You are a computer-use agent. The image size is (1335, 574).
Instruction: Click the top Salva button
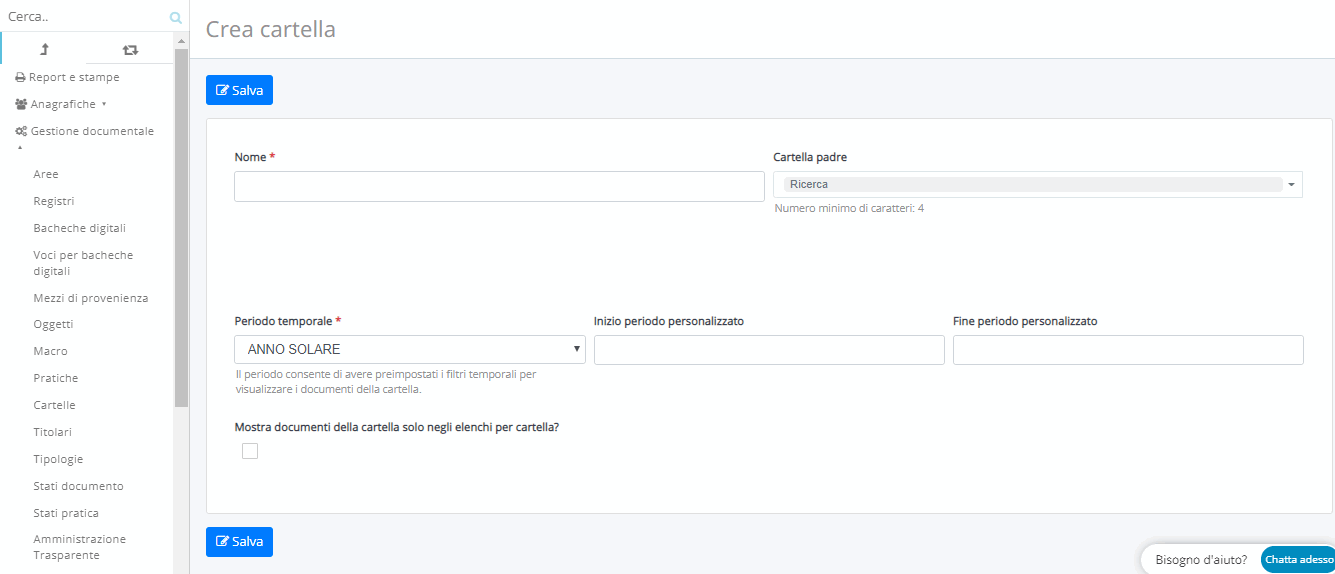pyautogui.click(x=239, y=90)
